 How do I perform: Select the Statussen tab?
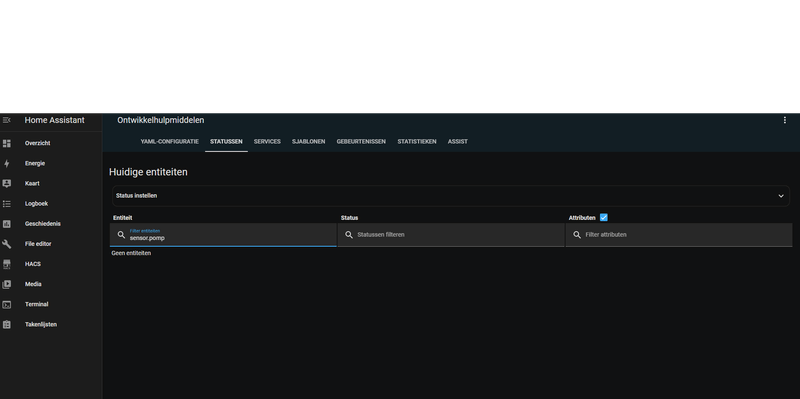coord(226,142)
